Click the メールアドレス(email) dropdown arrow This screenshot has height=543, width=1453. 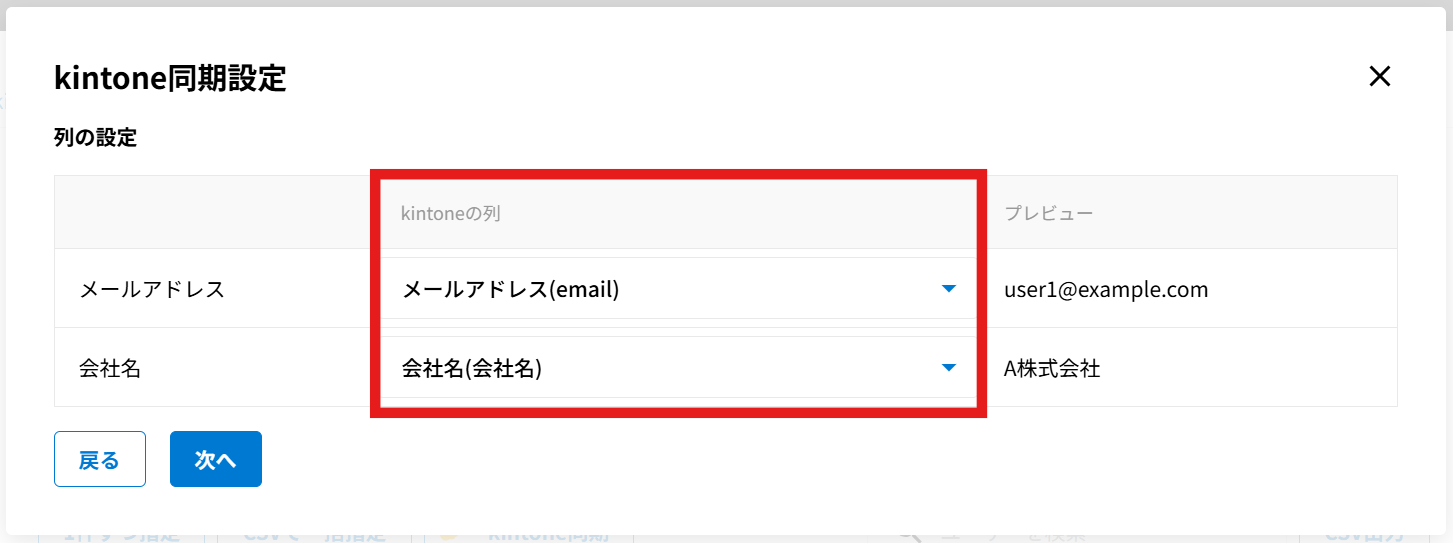coord(949,289)
